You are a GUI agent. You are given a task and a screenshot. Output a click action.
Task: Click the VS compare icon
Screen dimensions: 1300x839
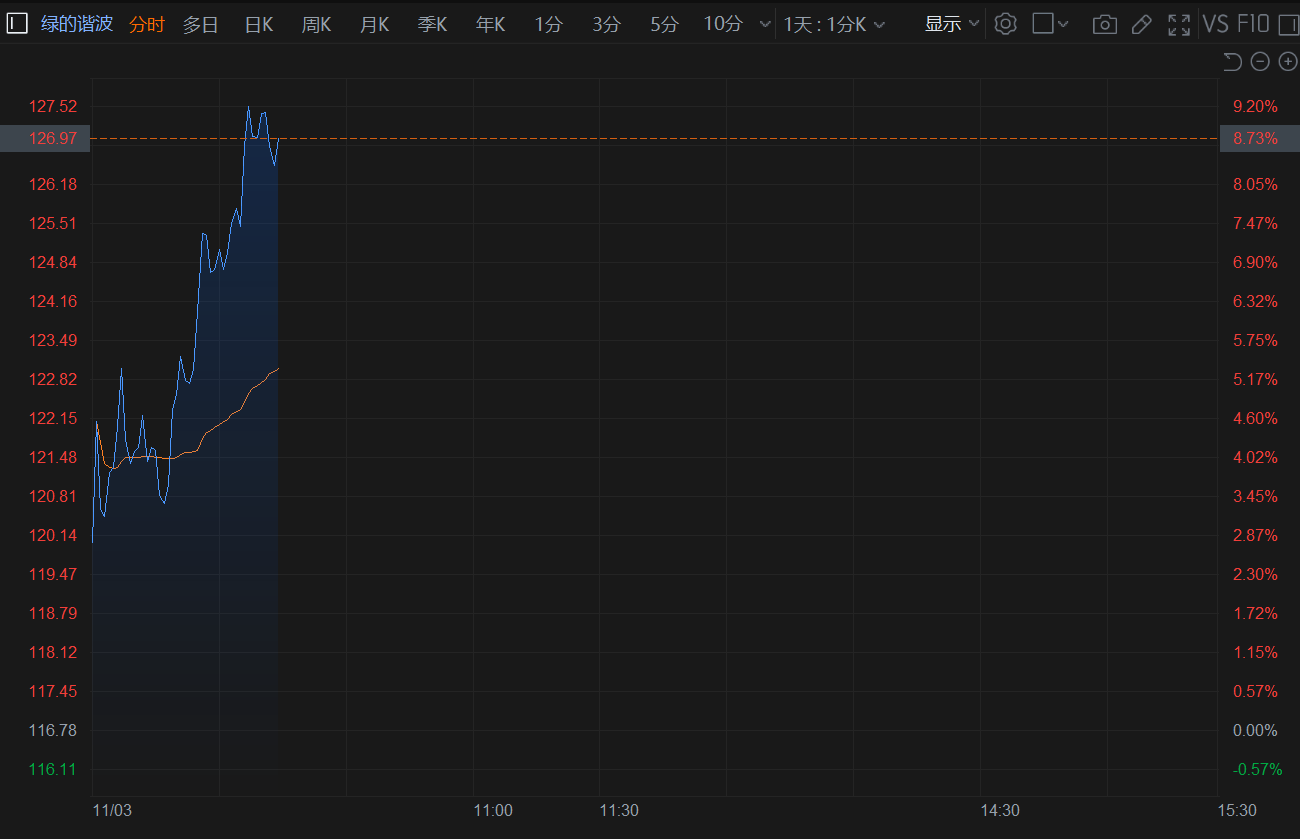coord(1215,24)
